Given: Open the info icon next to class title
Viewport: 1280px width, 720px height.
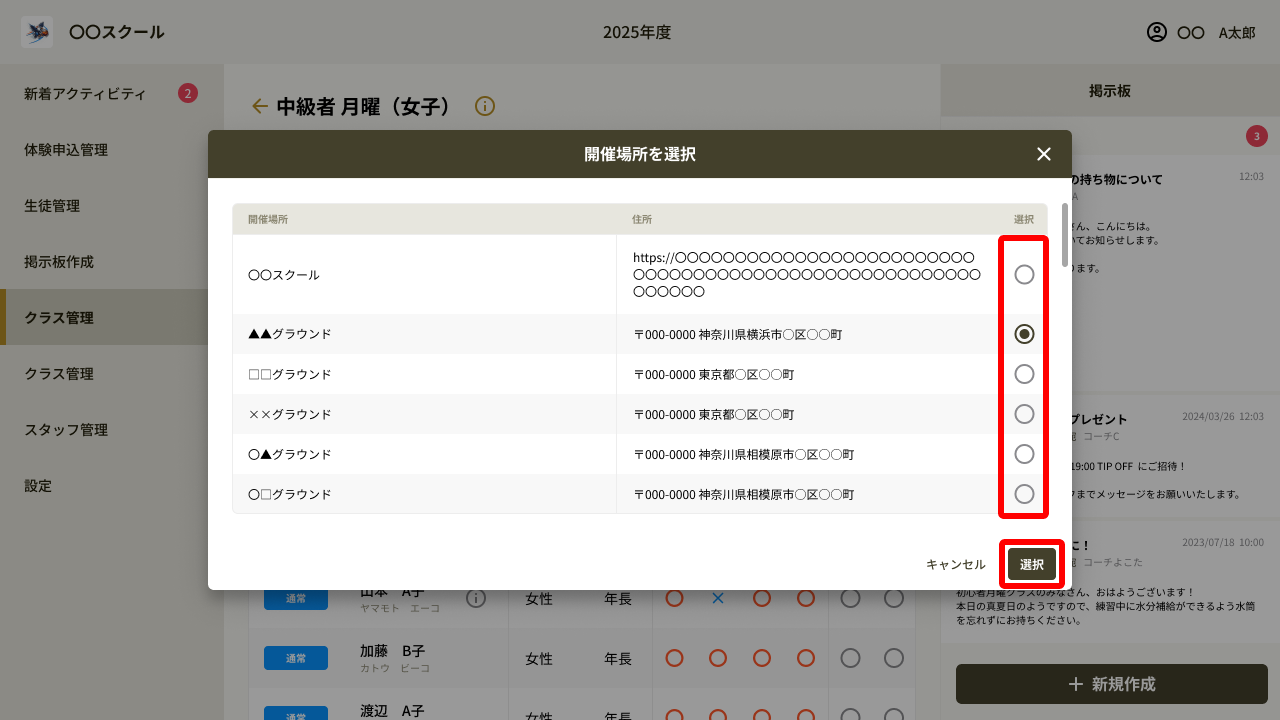Looking at the screenshot, I should click(x=485, y=106).
